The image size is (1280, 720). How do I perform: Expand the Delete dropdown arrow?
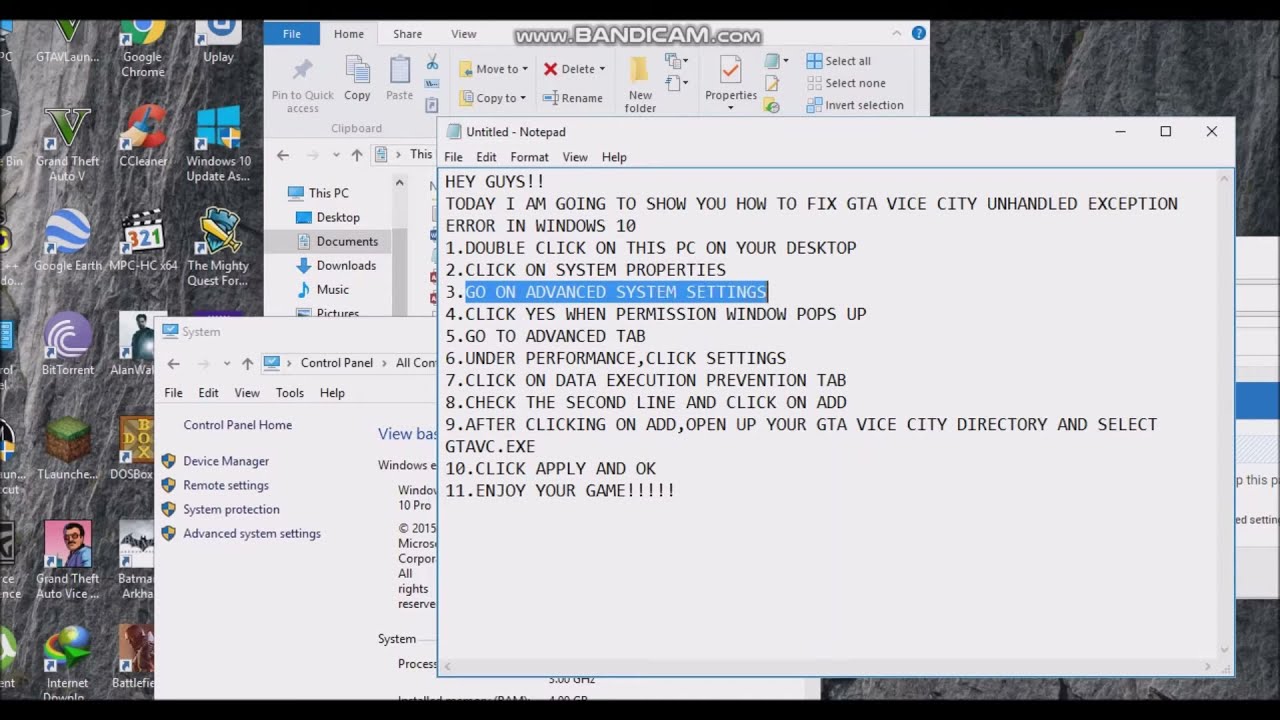(x=602, y=69)
